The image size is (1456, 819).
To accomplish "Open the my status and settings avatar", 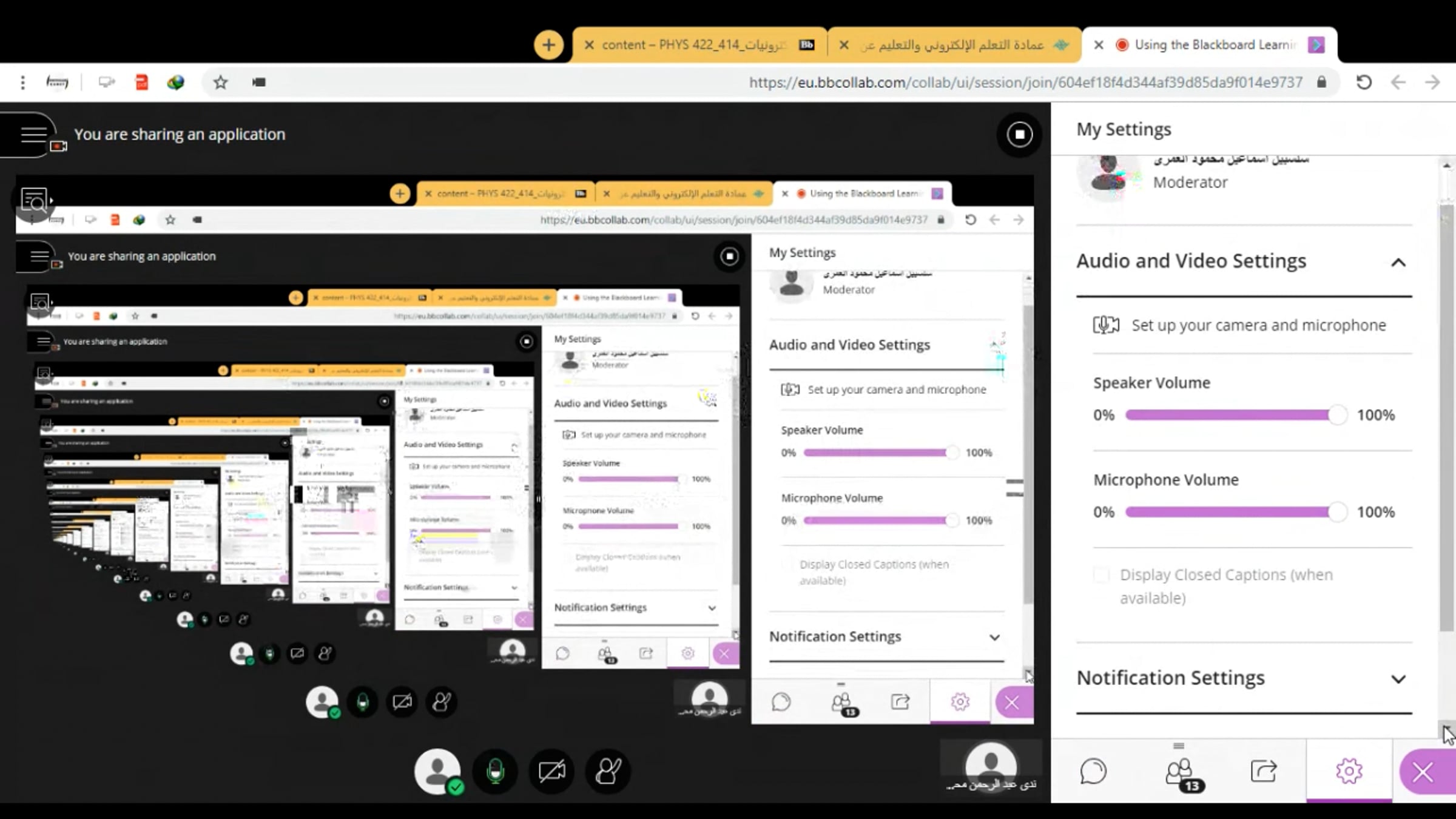I will click(437, 772).
